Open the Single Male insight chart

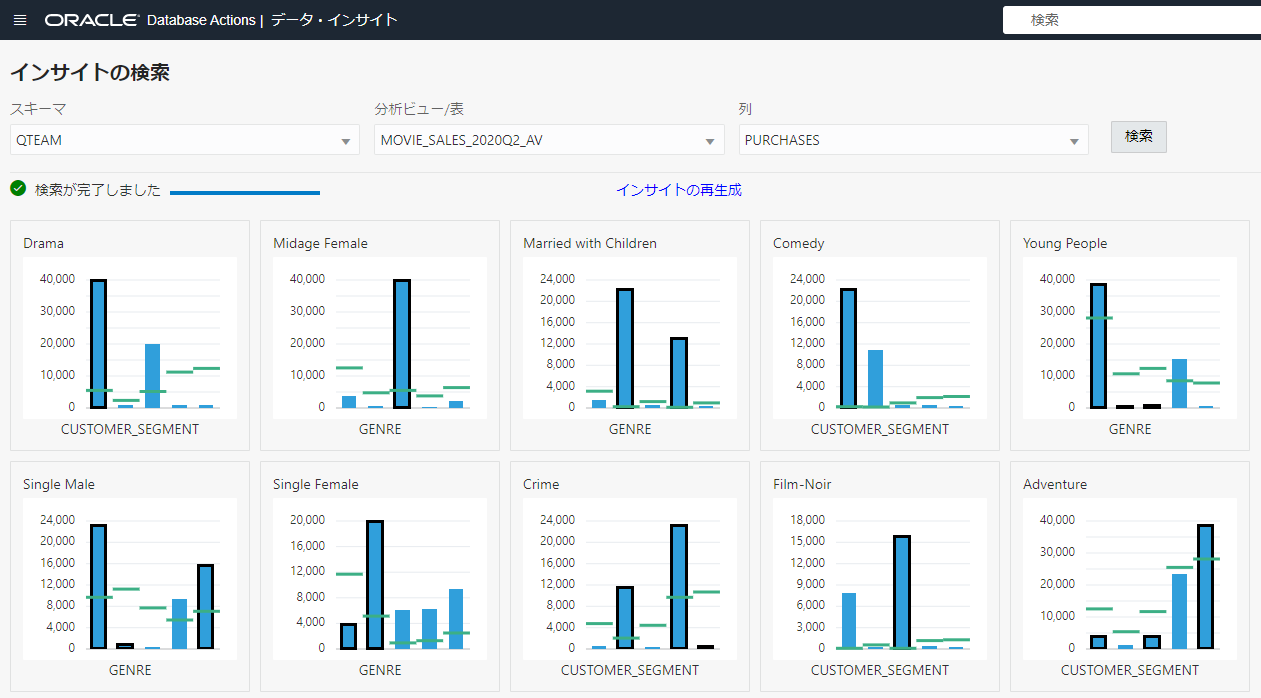130,577
